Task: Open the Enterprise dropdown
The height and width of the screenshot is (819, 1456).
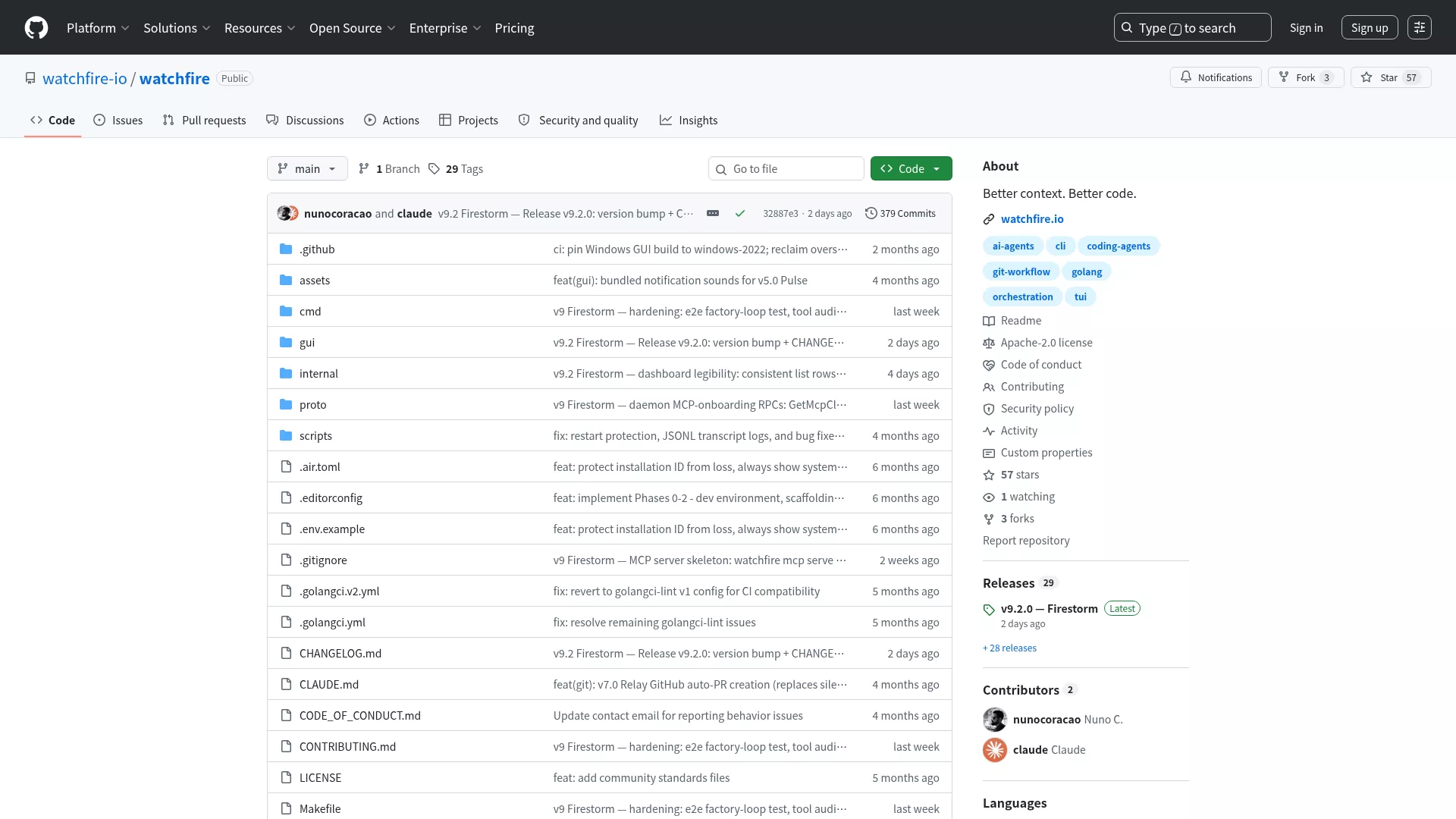Action: [x=445, y=28]
